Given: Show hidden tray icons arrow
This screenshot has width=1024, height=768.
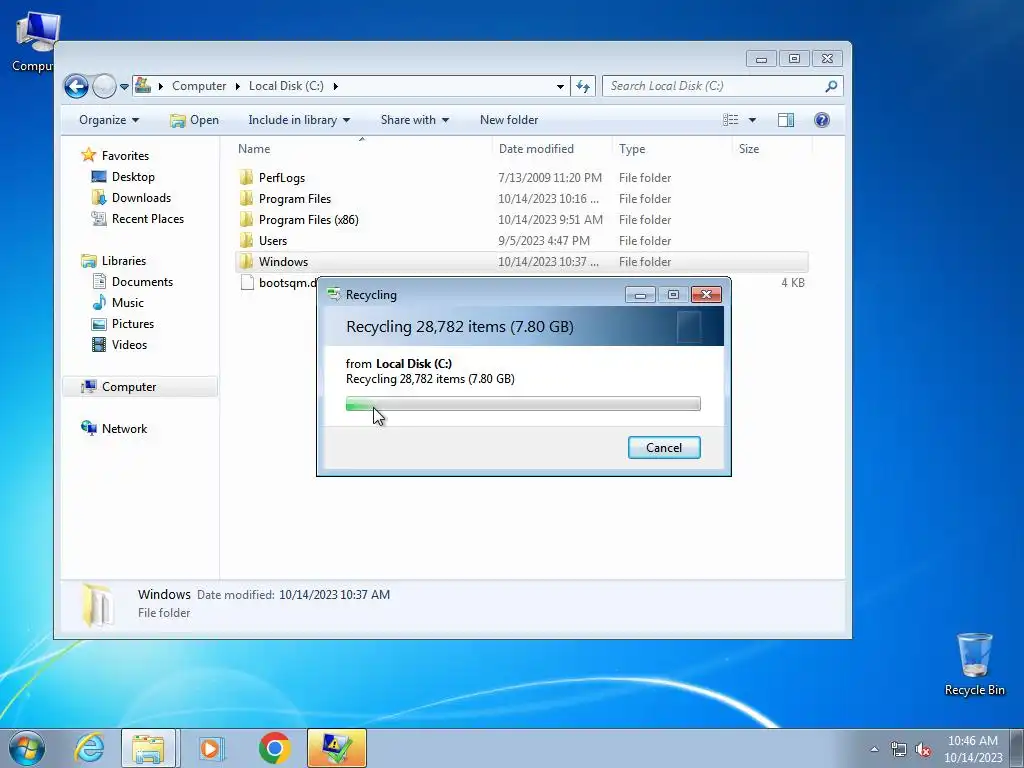Looking at the screenshot, I should [x=874, y=749].
